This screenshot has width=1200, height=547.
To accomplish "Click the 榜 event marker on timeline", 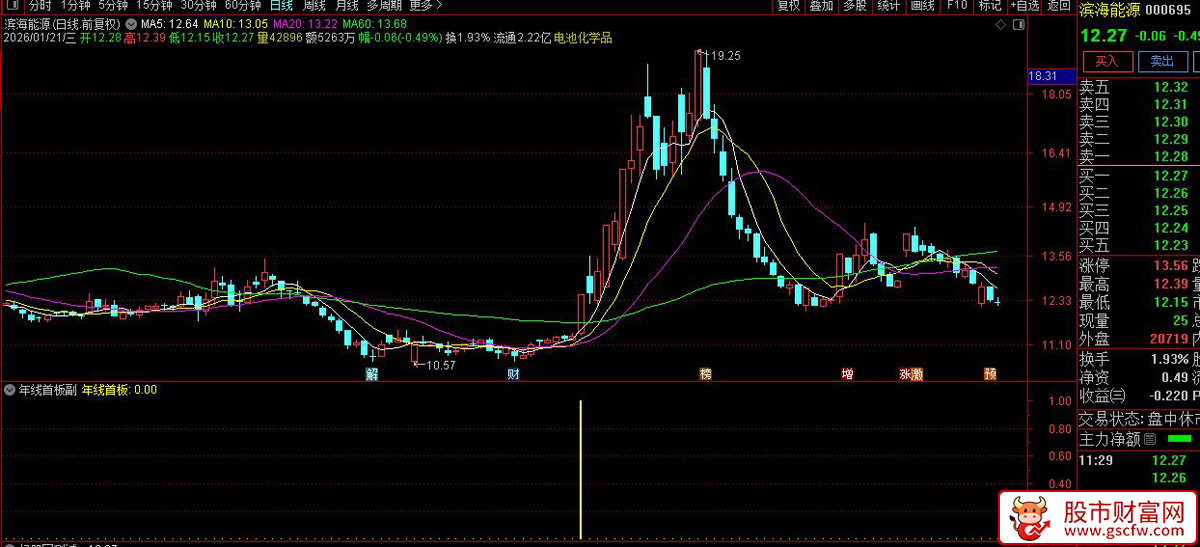I will [706, 375].
